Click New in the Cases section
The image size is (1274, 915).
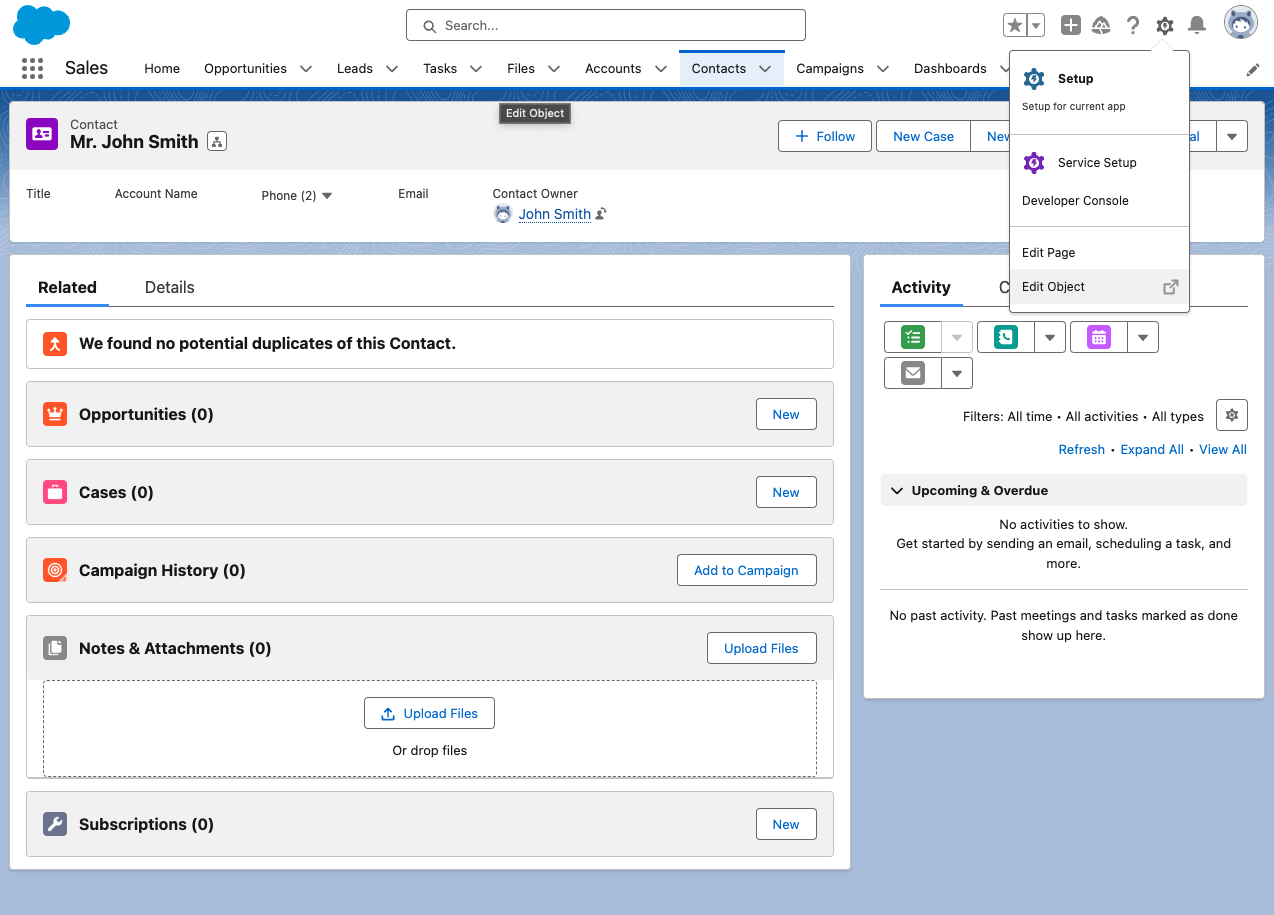[x=786, y=493]
